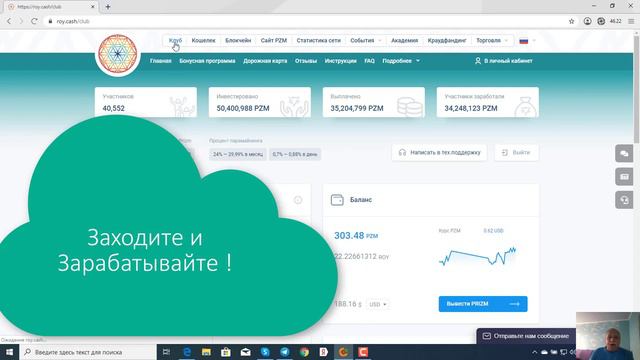
Task: Click the Выплачено 35,204,799 PZM card
Action: (x=373, y=102)
